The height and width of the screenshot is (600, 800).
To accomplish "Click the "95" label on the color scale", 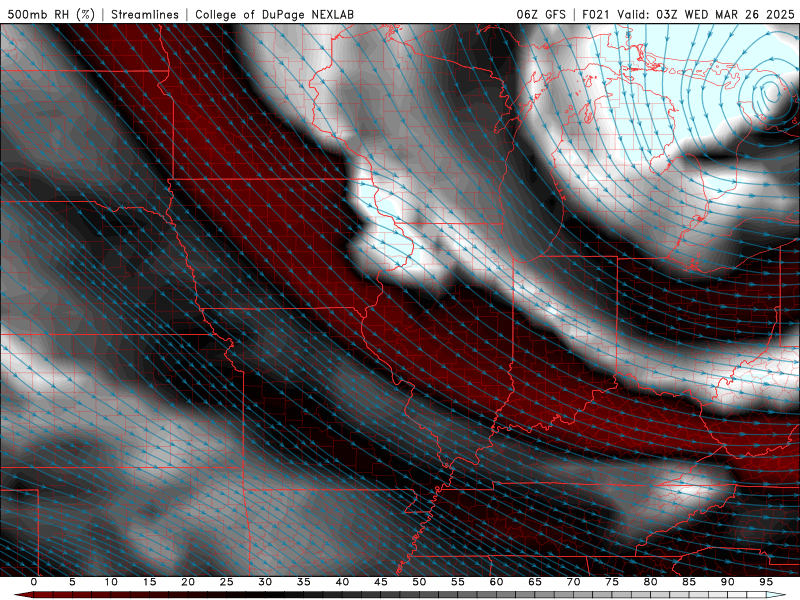I will tap(766, 582).
